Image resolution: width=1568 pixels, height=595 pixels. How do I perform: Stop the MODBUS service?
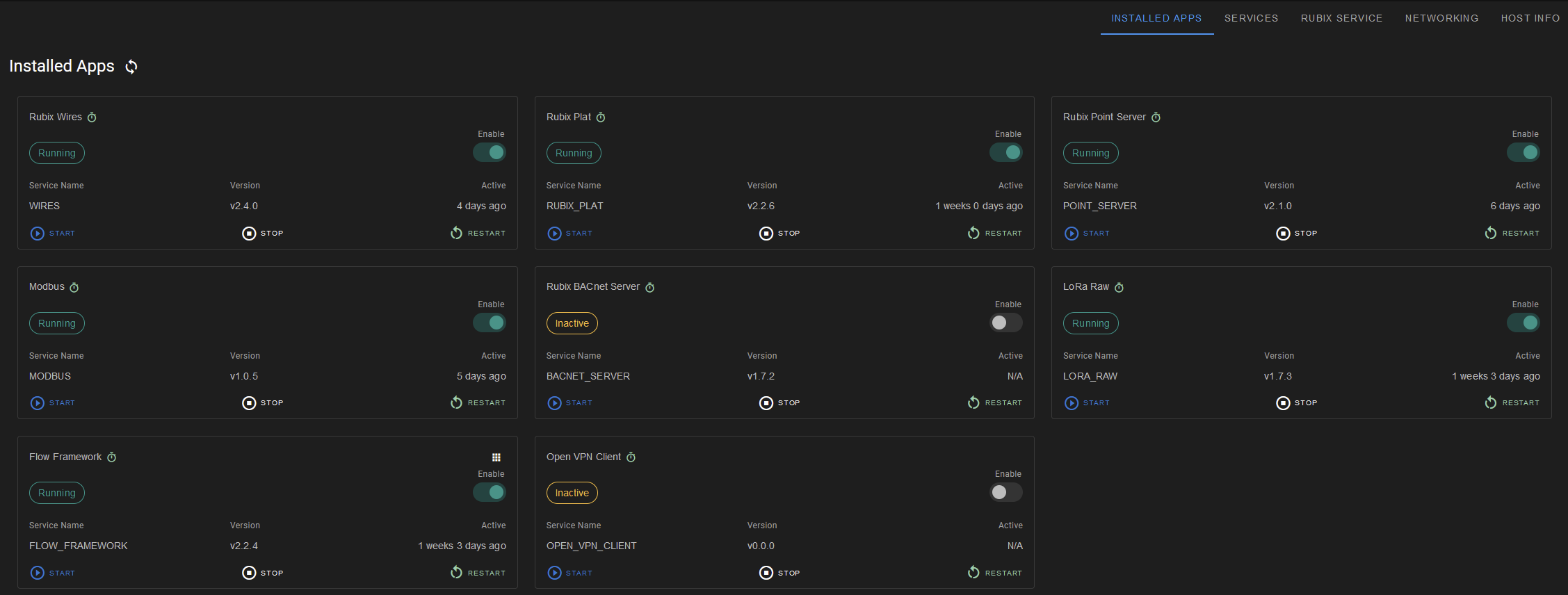click(x=263, y=403)
